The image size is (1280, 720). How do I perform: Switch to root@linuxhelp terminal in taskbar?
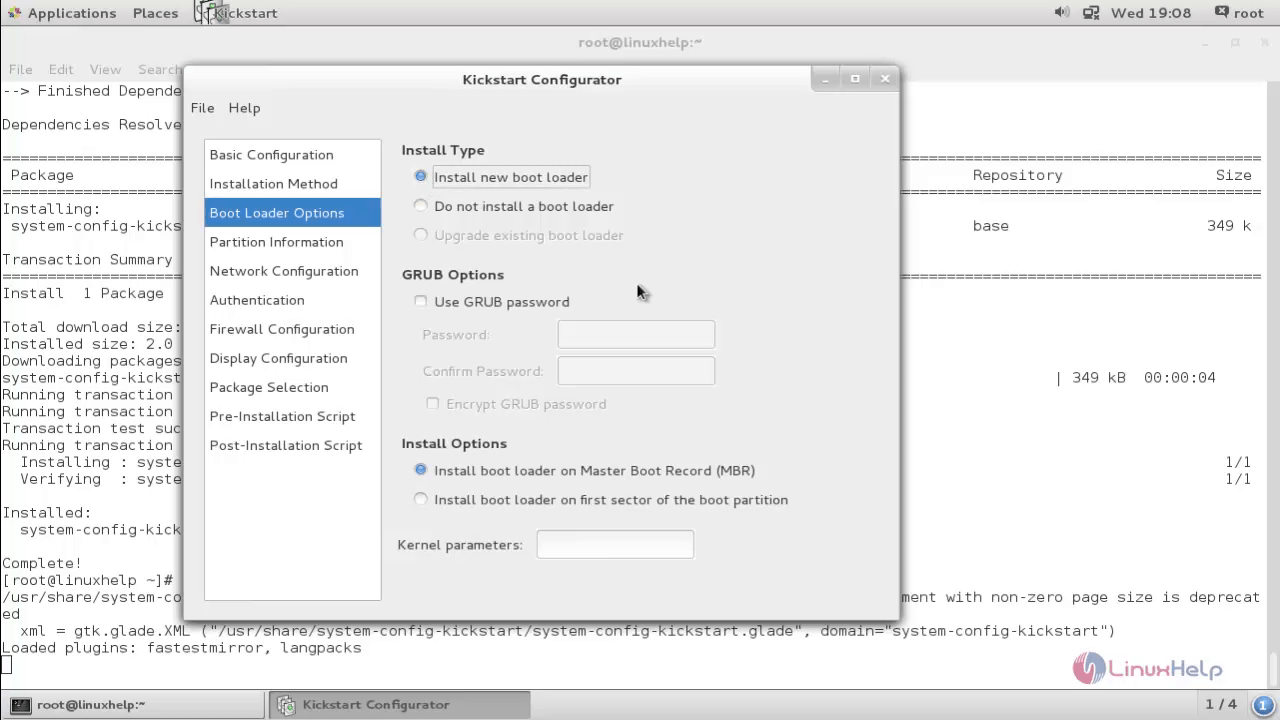135,704
